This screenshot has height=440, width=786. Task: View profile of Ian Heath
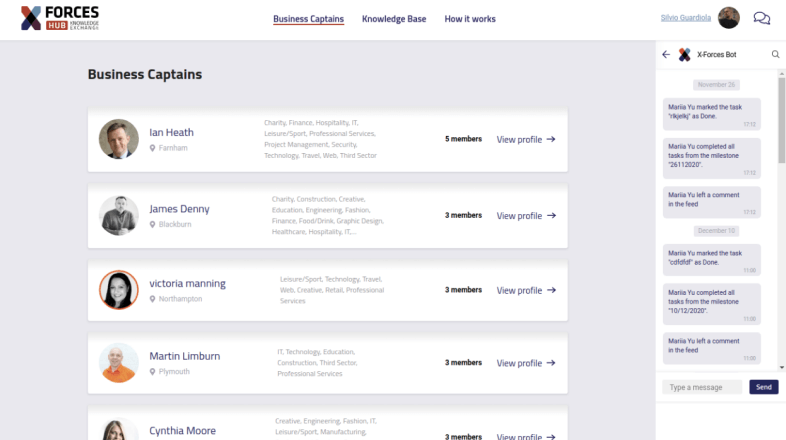(526, 140)
